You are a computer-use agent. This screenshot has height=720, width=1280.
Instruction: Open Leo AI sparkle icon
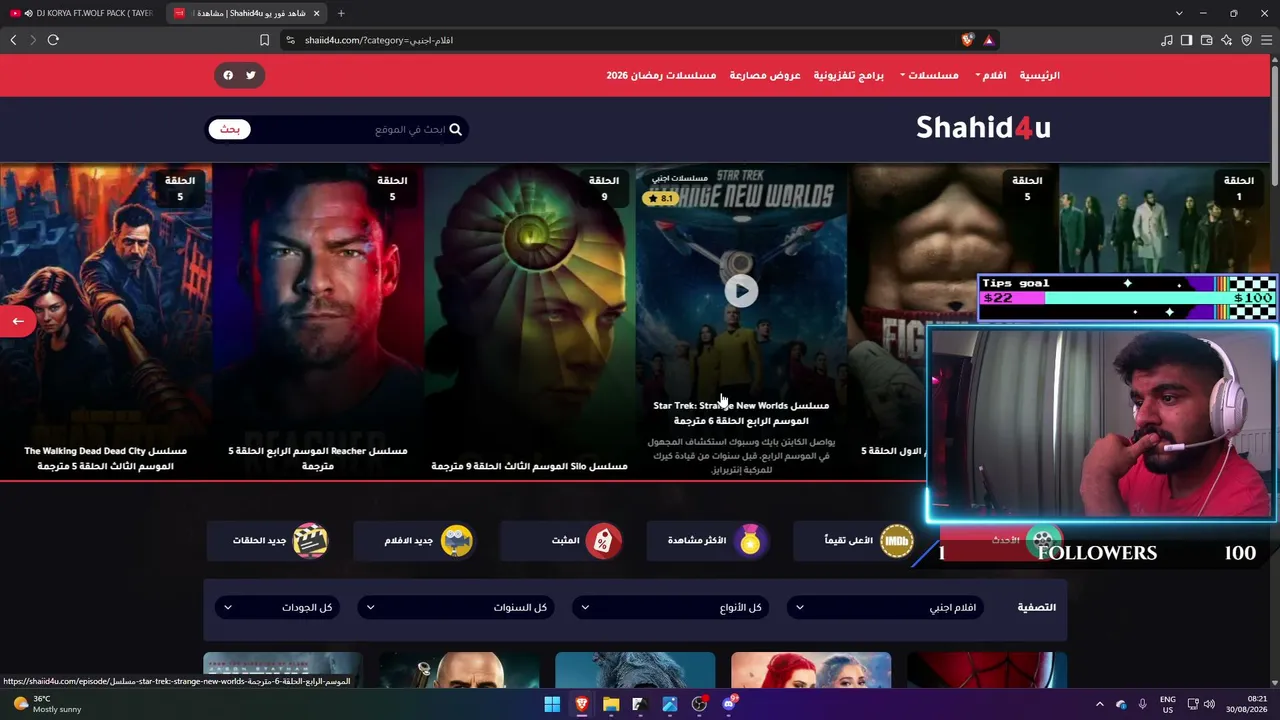(1227, 40)
